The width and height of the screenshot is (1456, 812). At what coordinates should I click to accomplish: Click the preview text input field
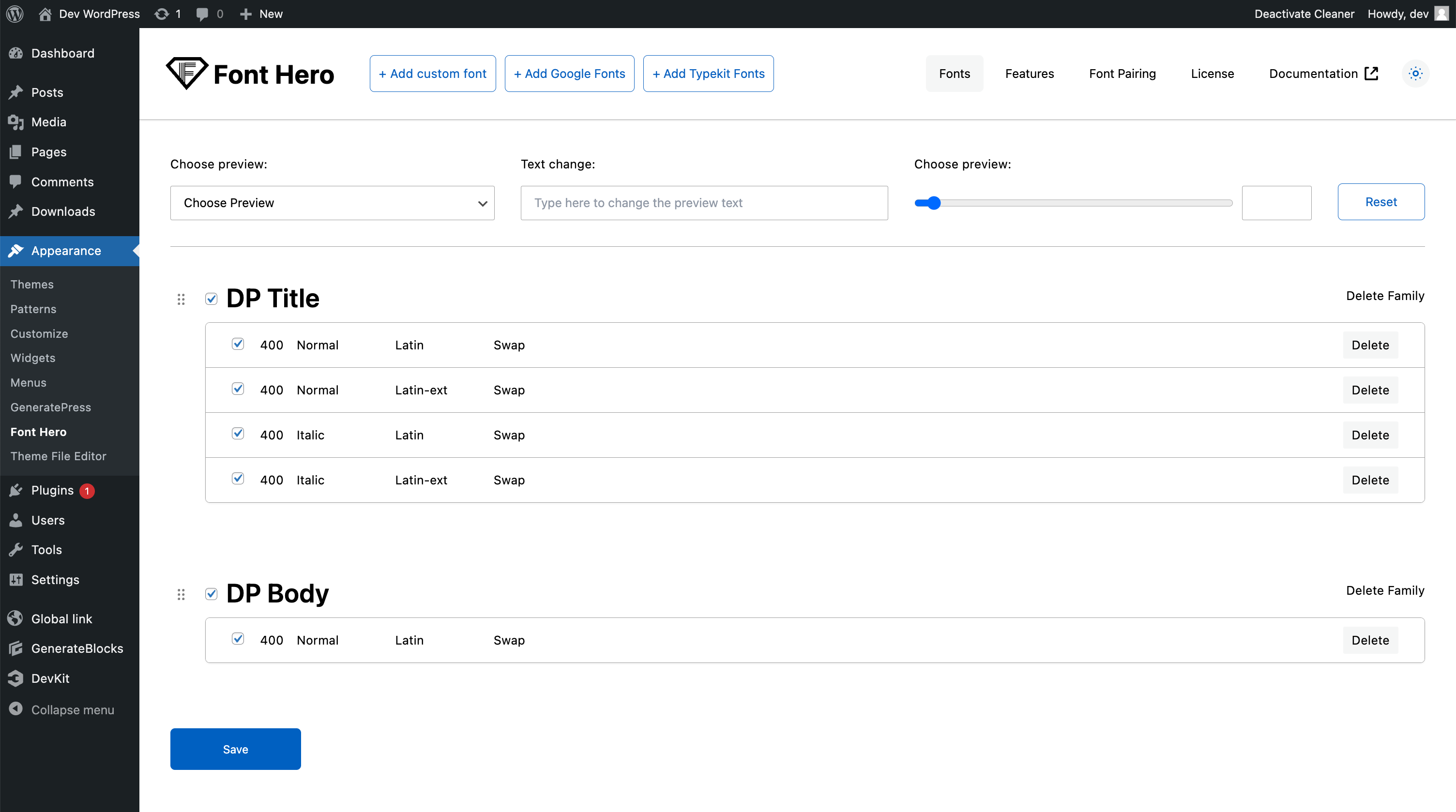tap(704, 202)
